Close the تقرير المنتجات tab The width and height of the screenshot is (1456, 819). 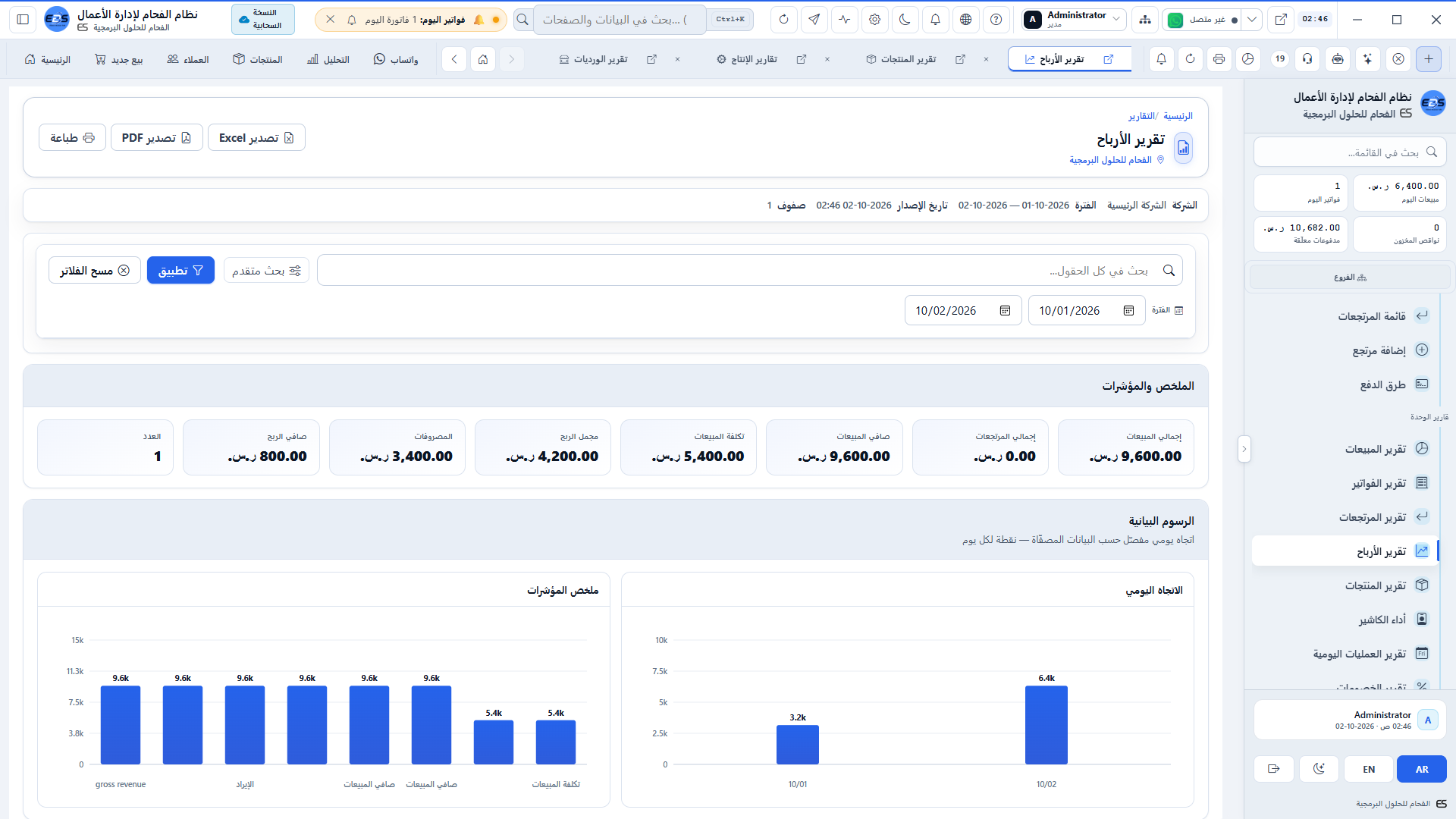coord(986,59)
